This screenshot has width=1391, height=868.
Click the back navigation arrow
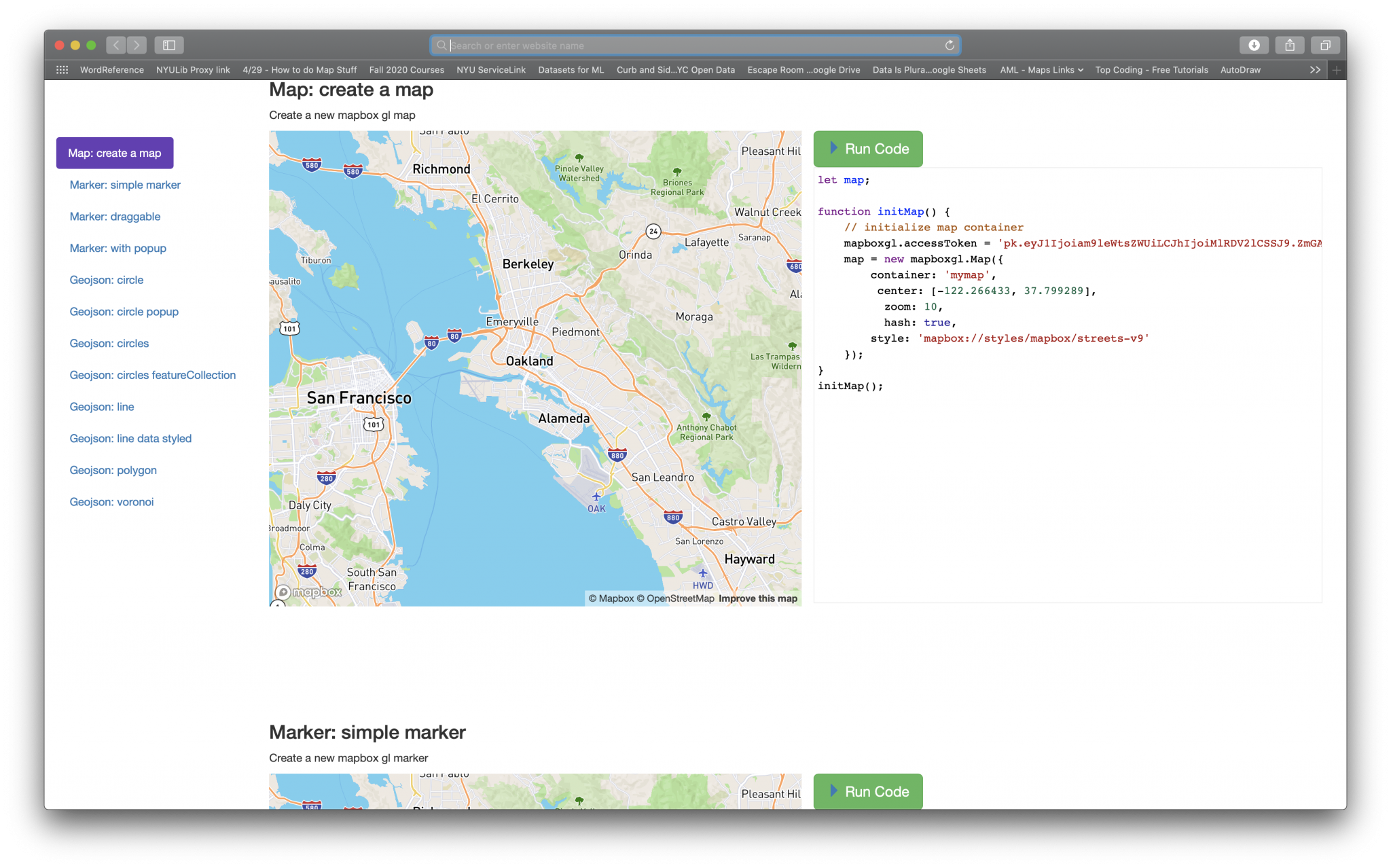(x=115, y=45)
